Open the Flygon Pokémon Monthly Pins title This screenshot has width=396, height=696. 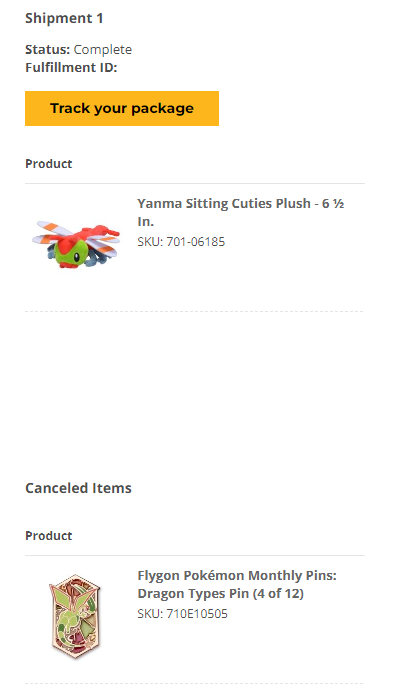[x=237, y=584]
